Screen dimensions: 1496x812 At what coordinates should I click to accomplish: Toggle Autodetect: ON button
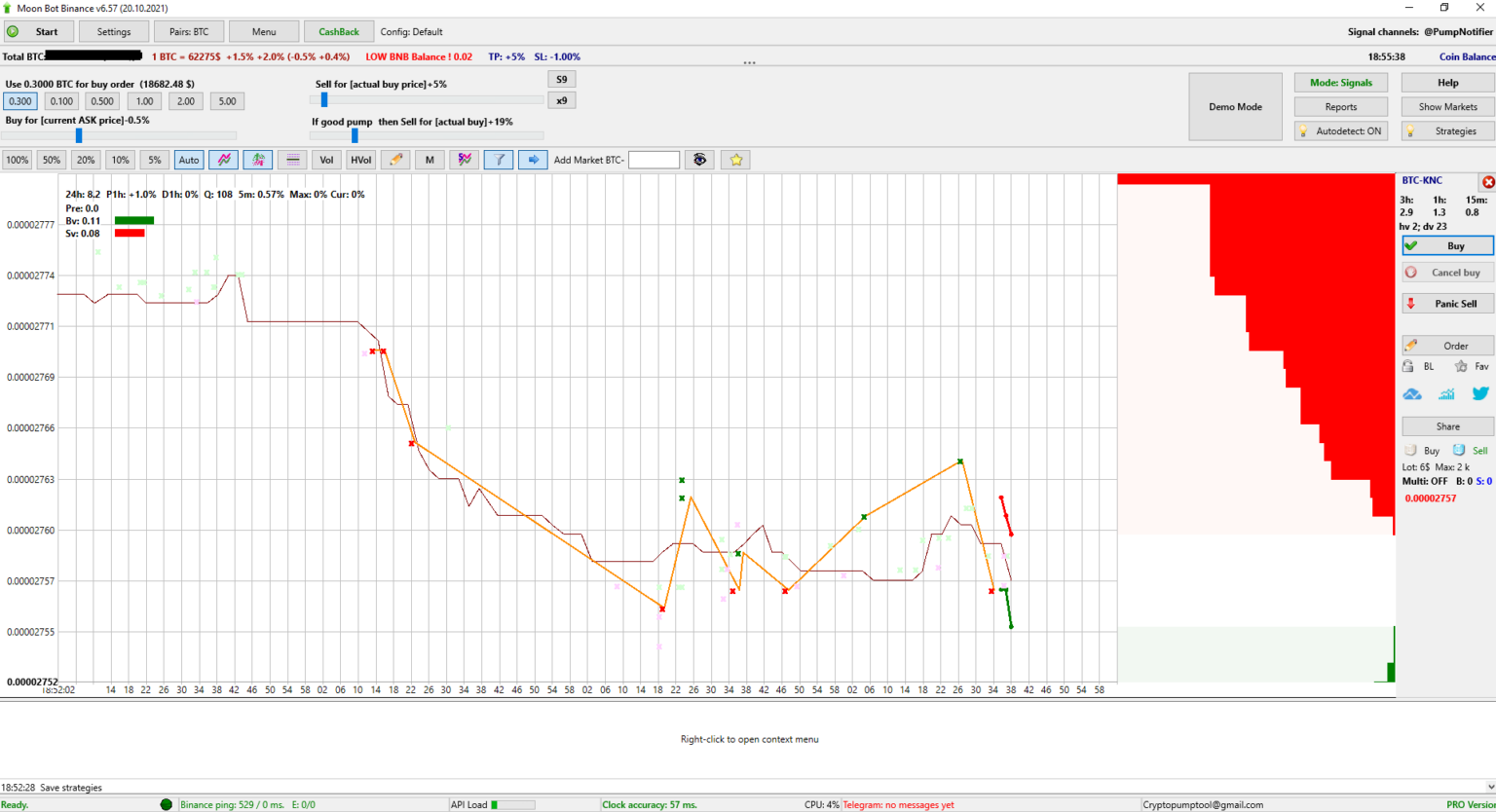pyautogui.click(x=1341, y=131)
